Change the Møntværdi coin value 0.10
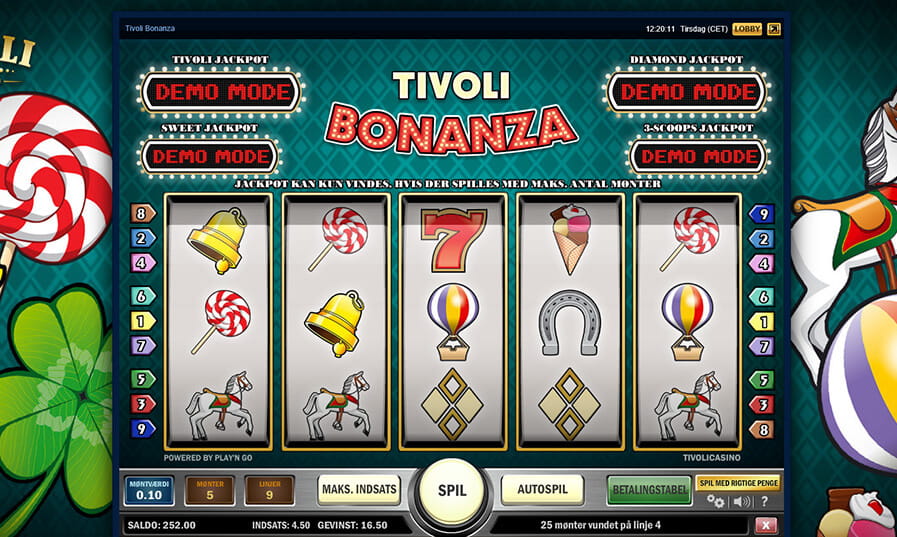Image resolution: width=897 pixels, height=537 pixels. (149, 490)
